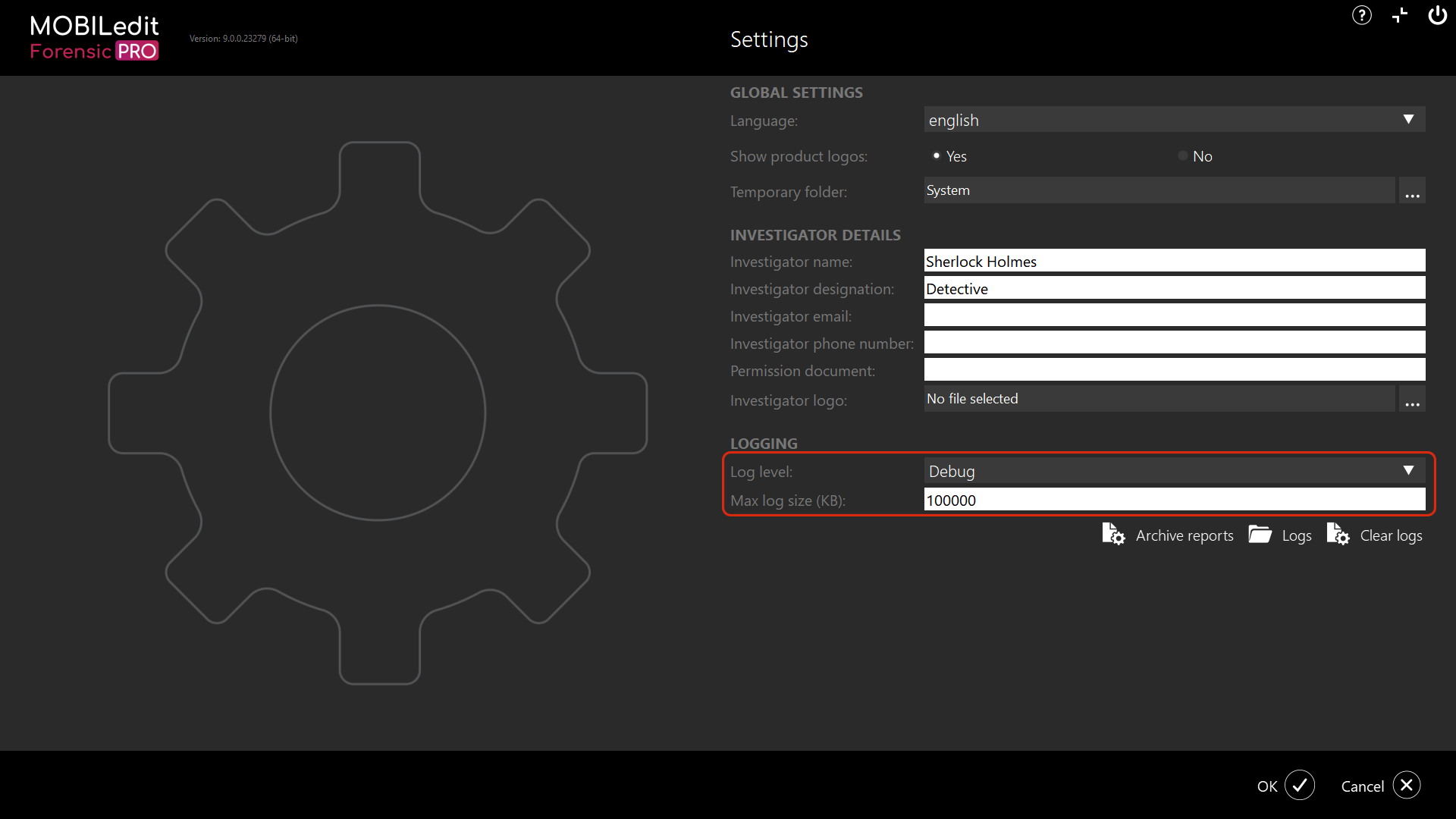Image resolution: width=1456 pixels, height=819 pixels.
Task: Open the Logs folder icon
Action: [x=1260, y=534]
